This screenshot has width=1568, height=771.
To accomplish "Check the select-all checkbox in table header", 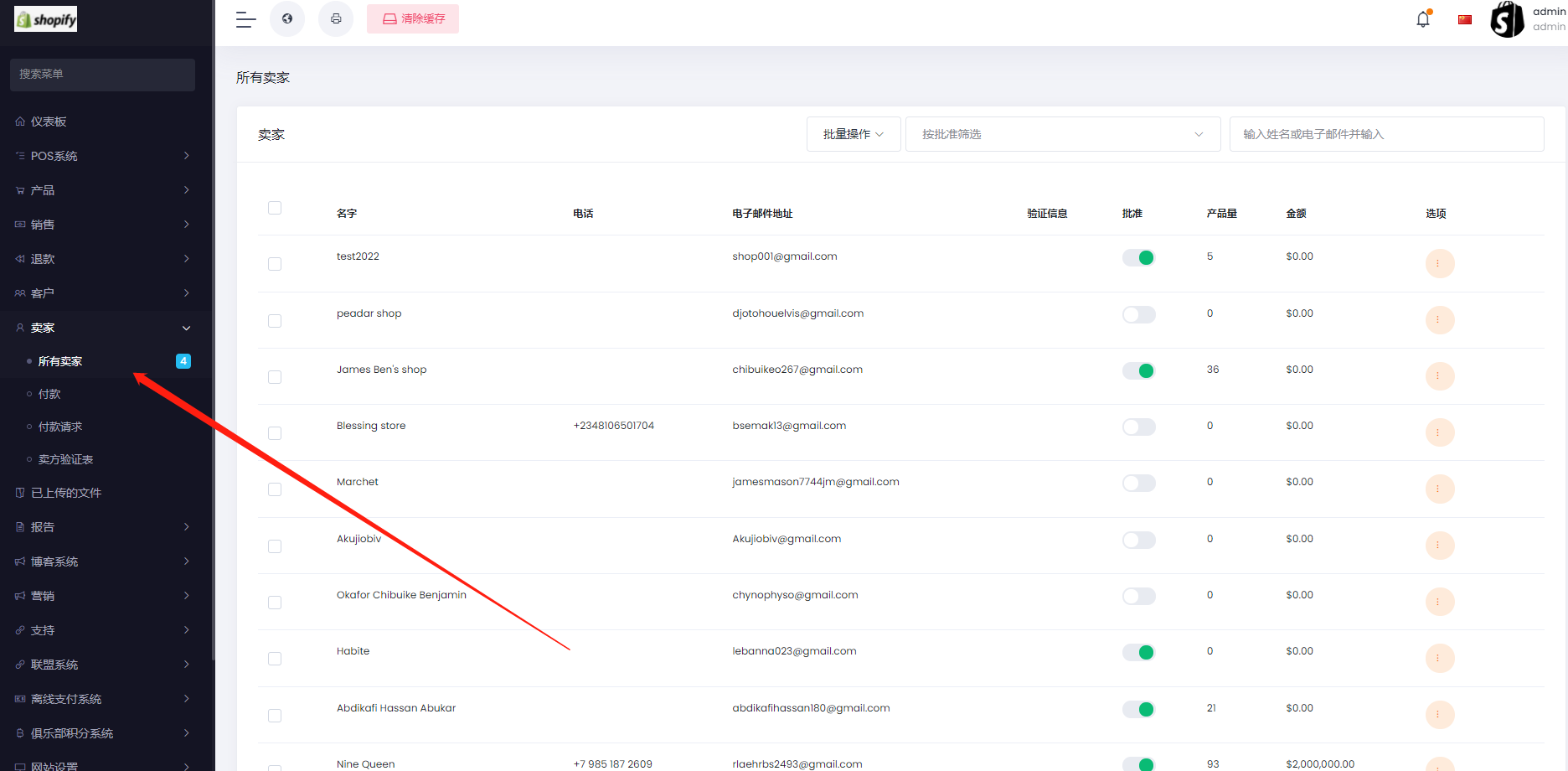I will [x=275, y=208].
